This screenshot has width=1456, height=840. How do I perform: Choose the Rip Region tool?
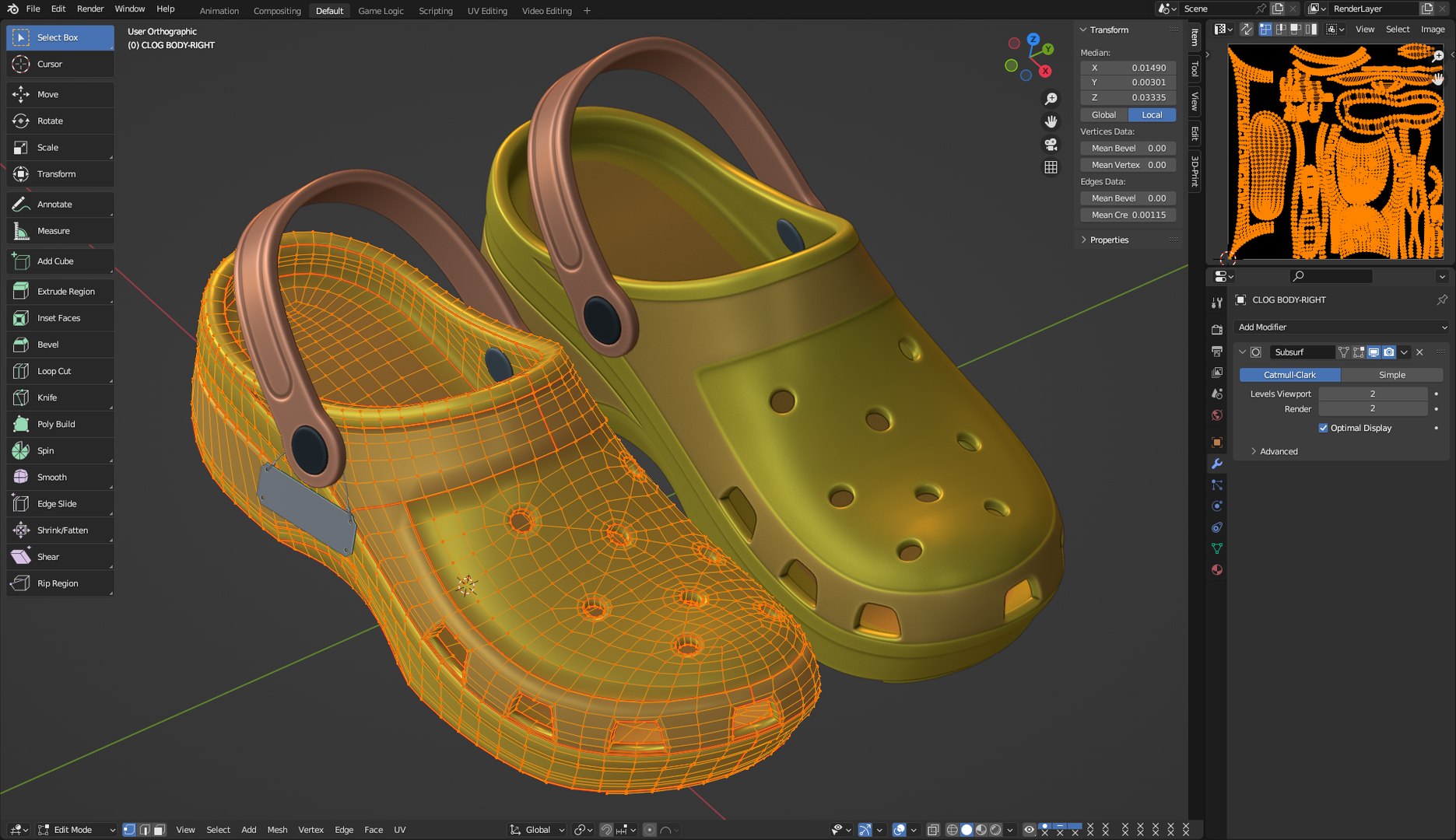tap(60, 583)
